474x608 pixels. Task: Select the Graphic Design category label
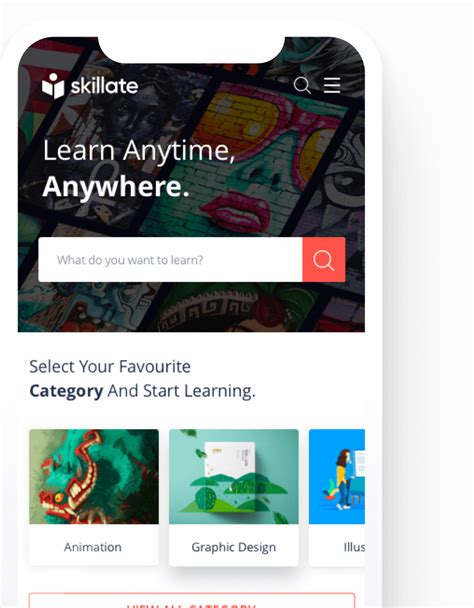click(x=234, y=547)
